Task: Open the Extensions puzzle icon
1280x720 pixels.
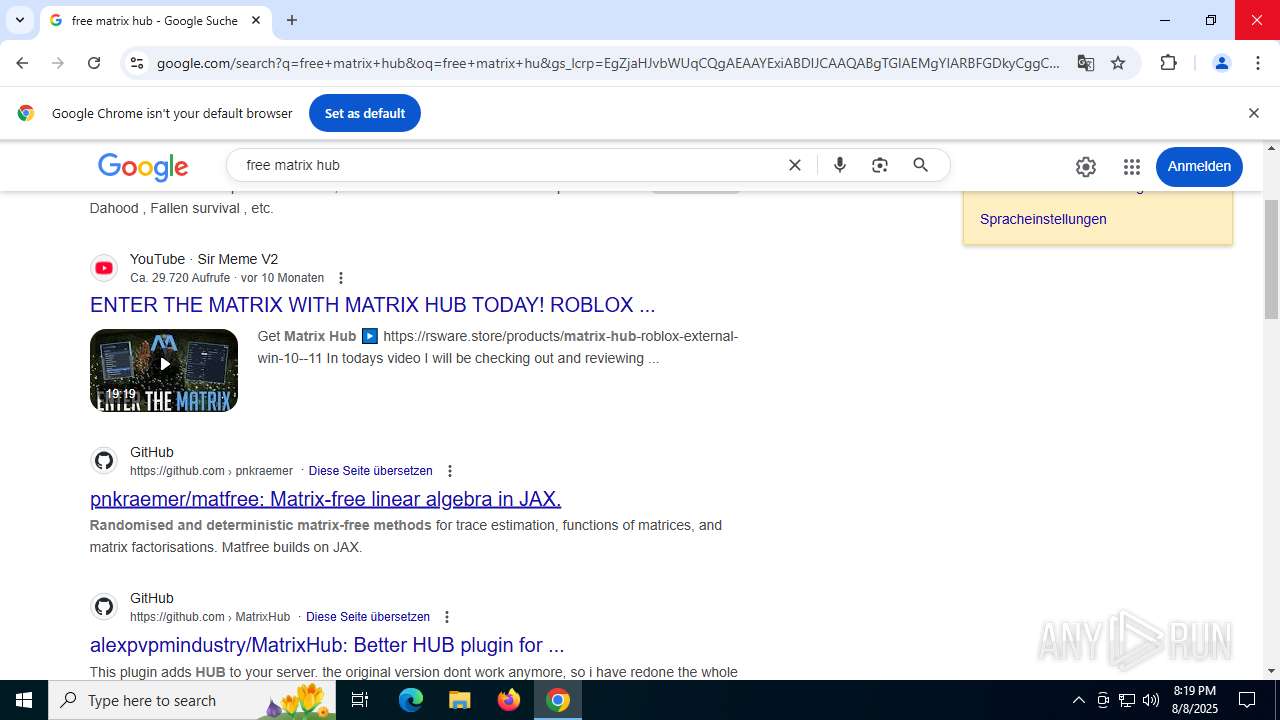Action: pyautogui.click(x=1168, y=63)
